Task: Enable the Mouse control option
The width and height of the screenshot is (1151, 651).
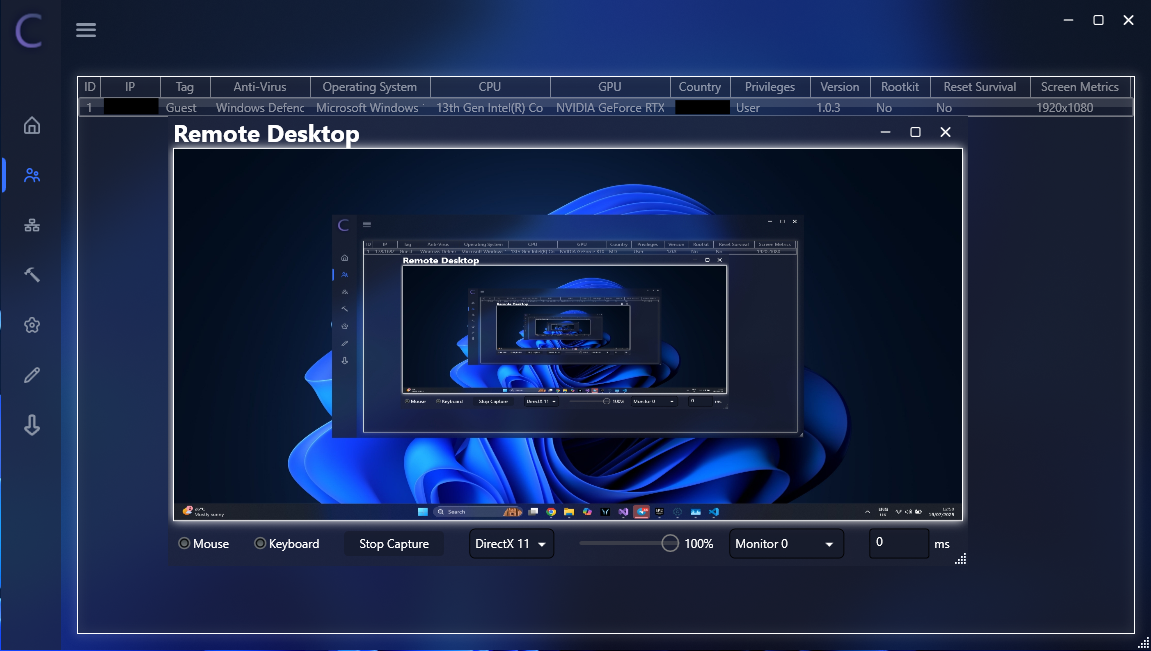Action: tap(184, 544)
